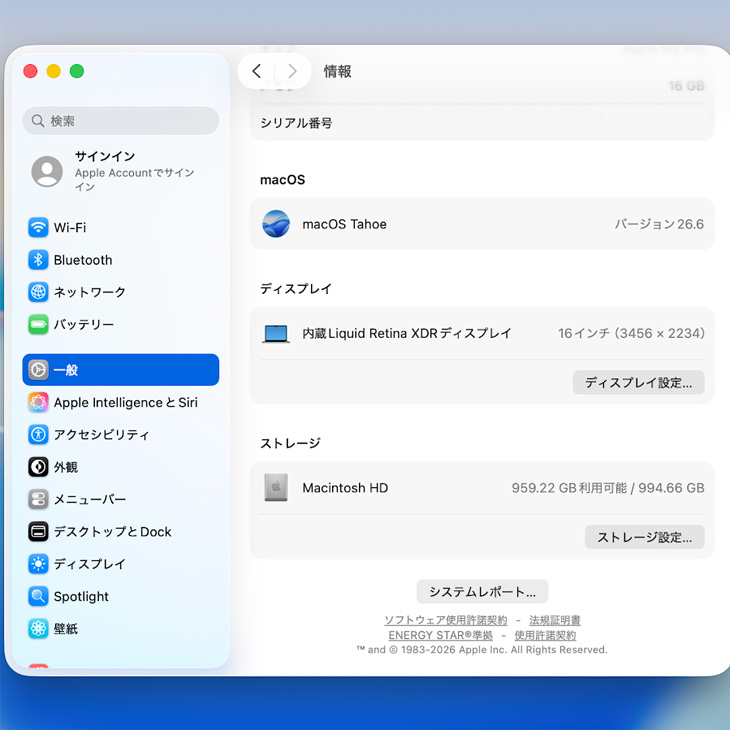The height and width of the screenshot is (730, 730).
Task: Select the ネットワーク sidebar label
Action: 90,292
